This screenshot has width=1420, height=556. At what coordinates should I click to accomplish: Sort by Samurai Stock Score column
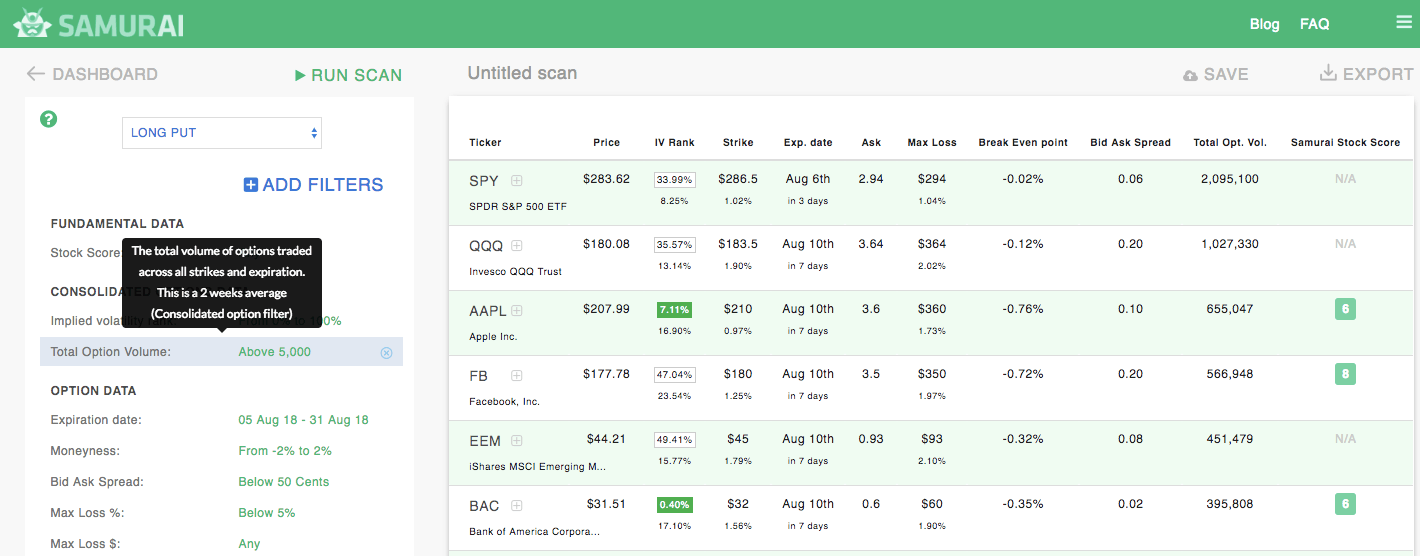[1345, 142]
